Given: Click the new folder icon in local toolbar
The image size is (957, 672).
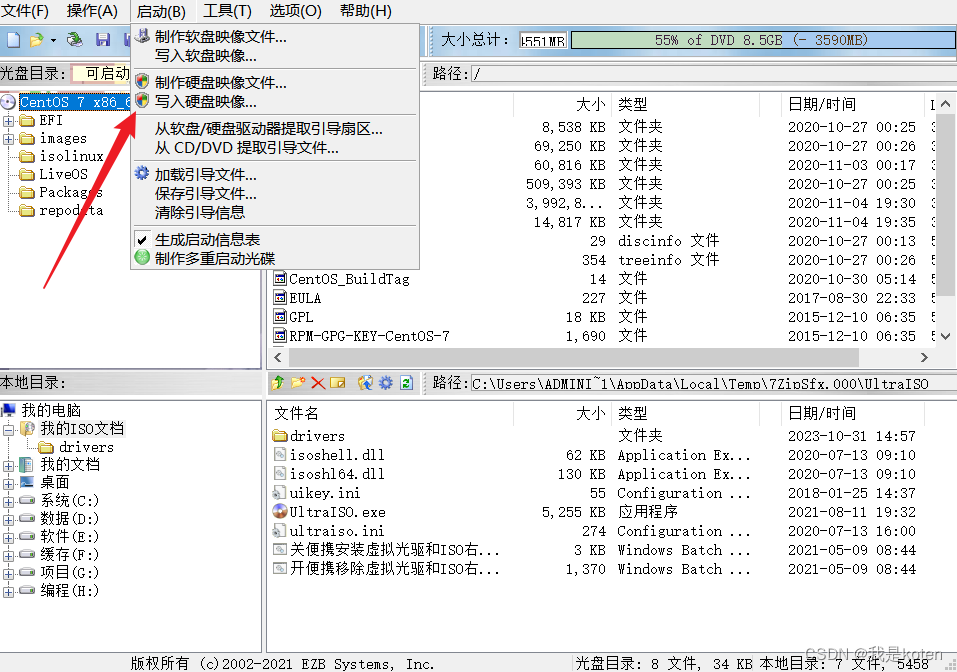Looking at the screenshot, I should [x=298, y=383].
